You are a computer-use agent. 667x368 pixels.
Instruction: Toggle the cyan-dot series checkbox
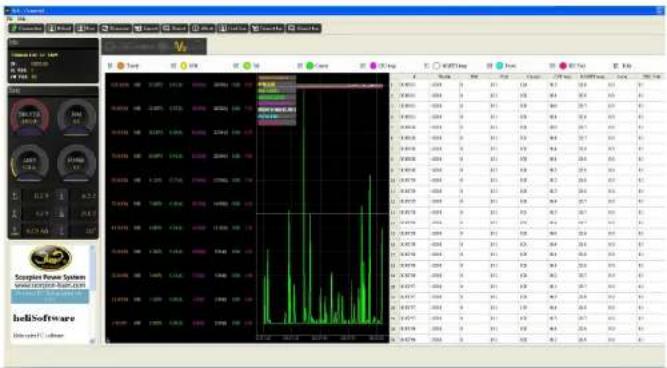[490, 66]
